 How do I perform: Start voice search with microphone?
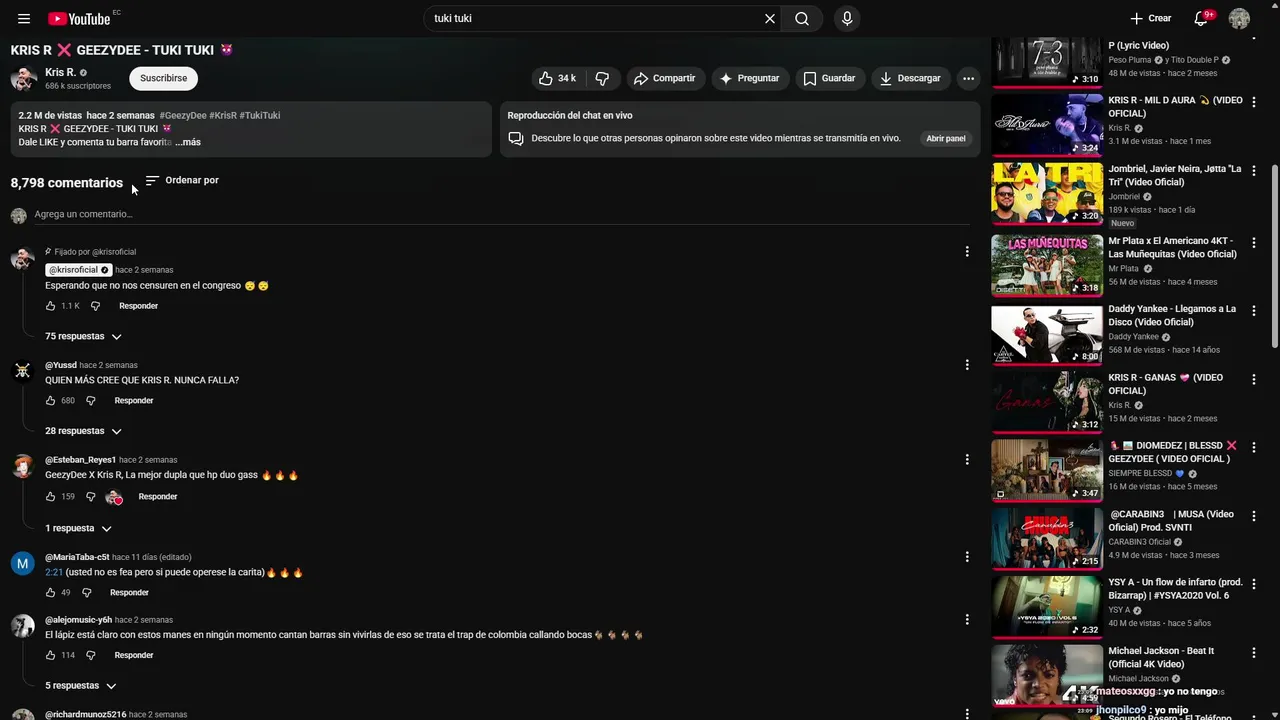tap(847, 19)
